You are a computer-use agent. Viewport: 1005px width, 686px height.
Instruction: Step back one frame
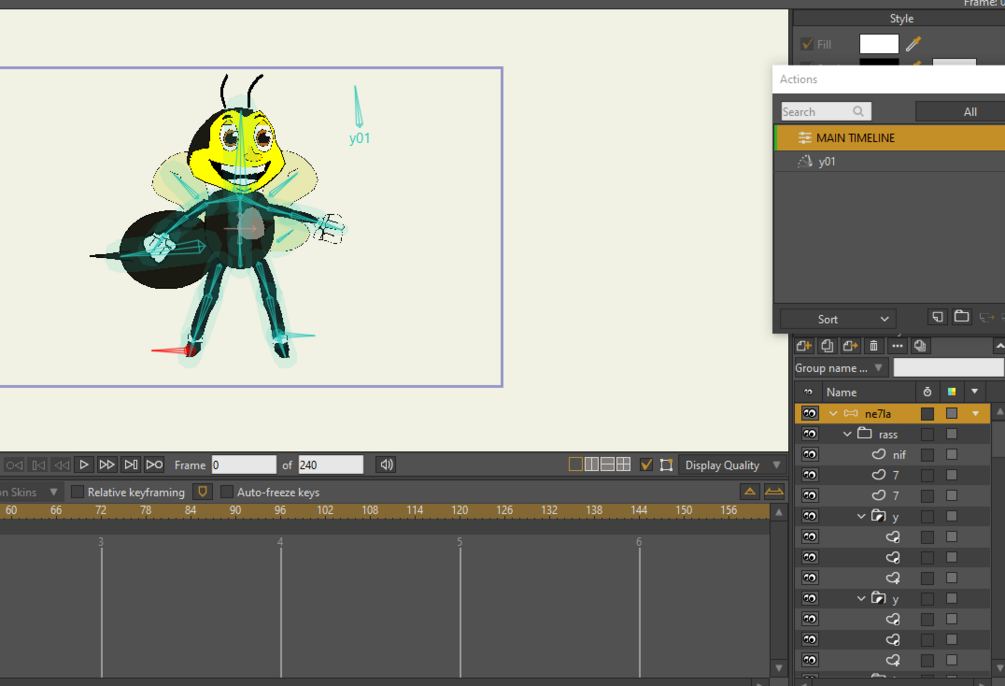[38, 465]
